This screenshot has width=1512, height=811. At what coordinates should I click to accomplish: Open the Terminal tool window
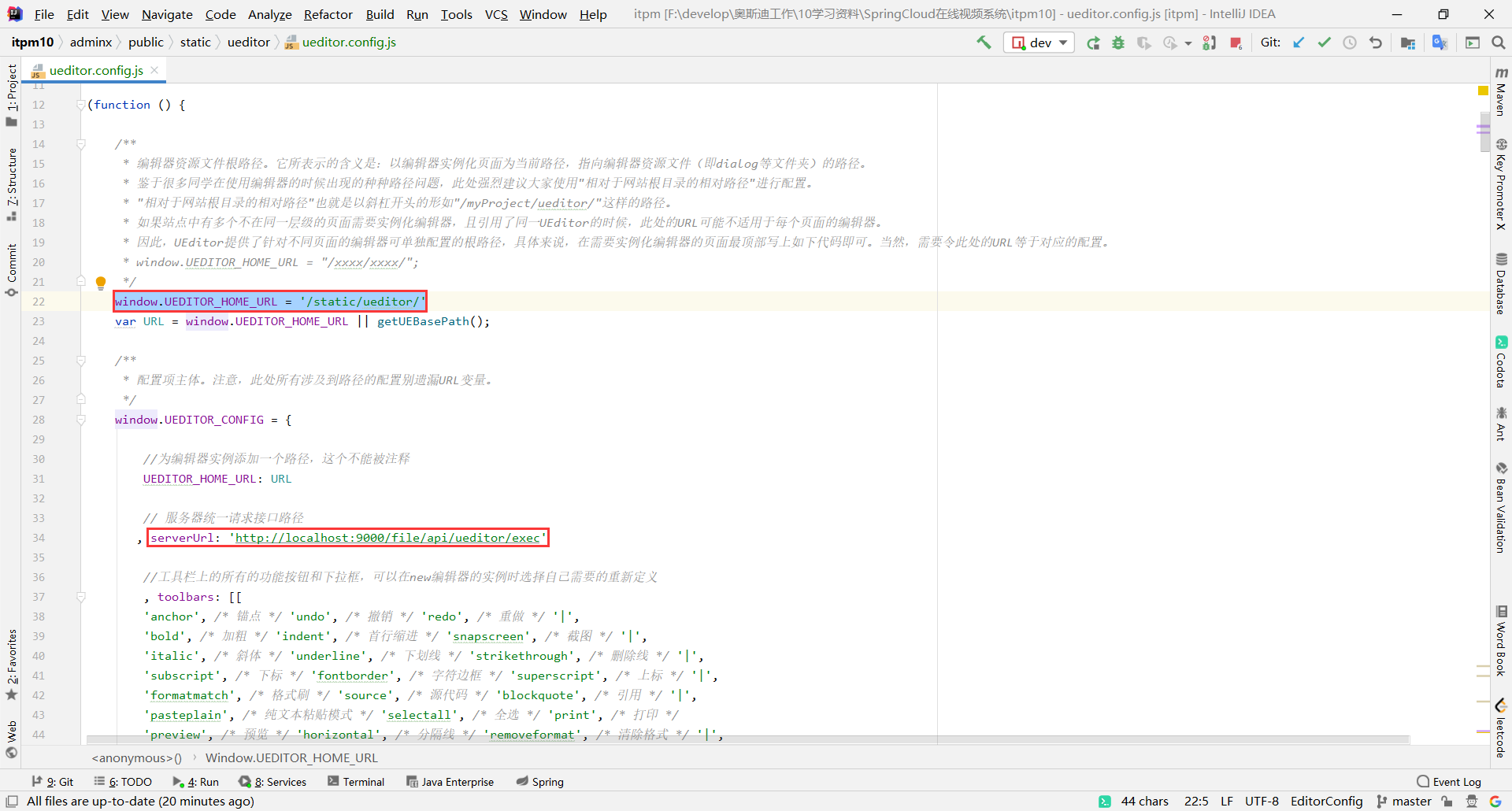(356, 782)
